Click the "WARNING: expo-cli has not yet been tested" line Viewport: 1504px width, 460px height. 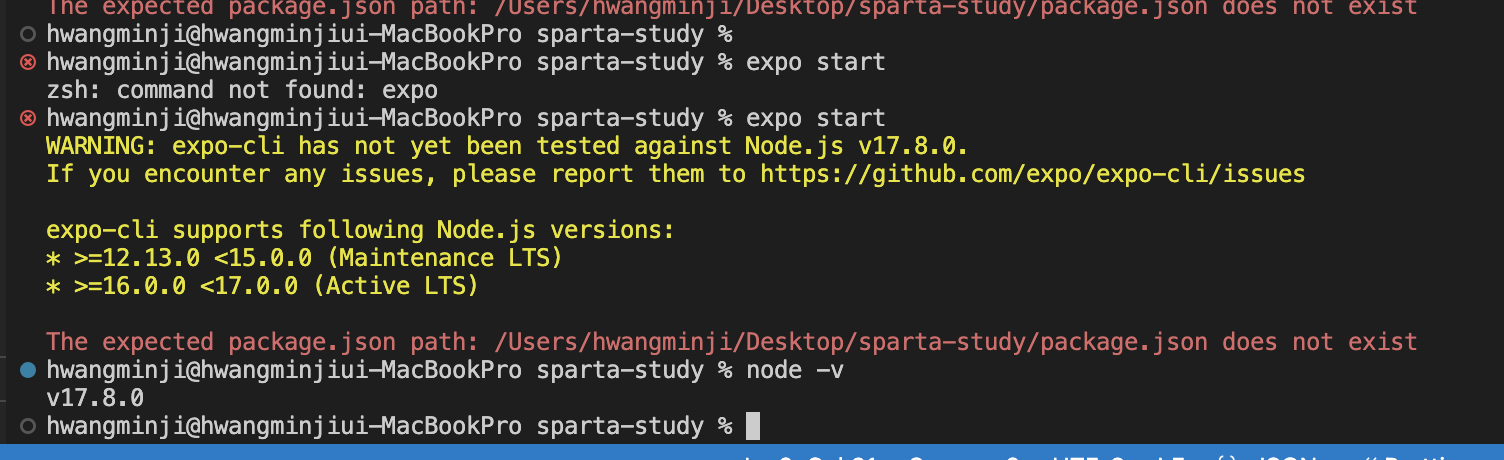(x=508, y=146)
